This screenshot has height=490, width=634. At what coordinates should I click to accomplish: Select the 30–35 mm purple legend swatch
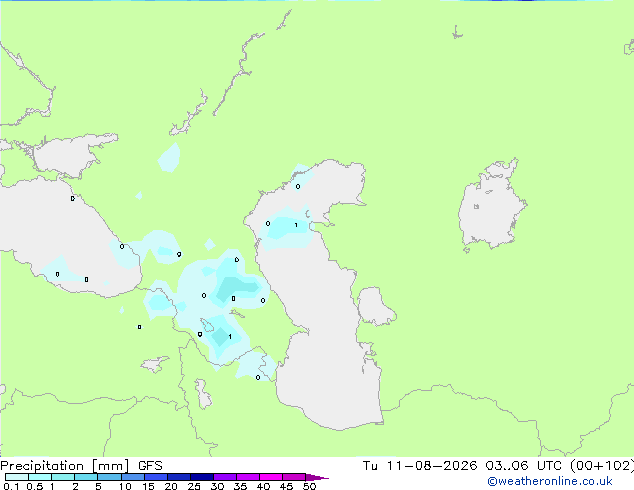coord(224,477)
